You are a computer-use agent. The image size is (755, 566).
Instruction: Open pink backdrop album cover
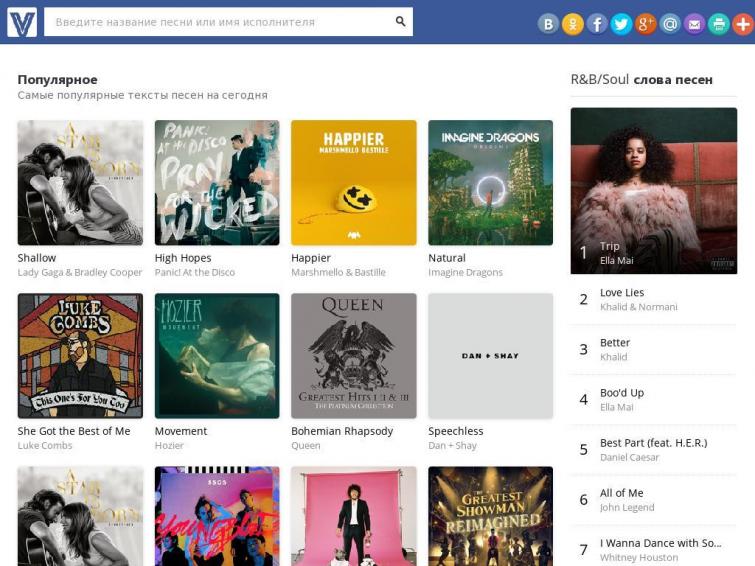[x=353, y=516]
